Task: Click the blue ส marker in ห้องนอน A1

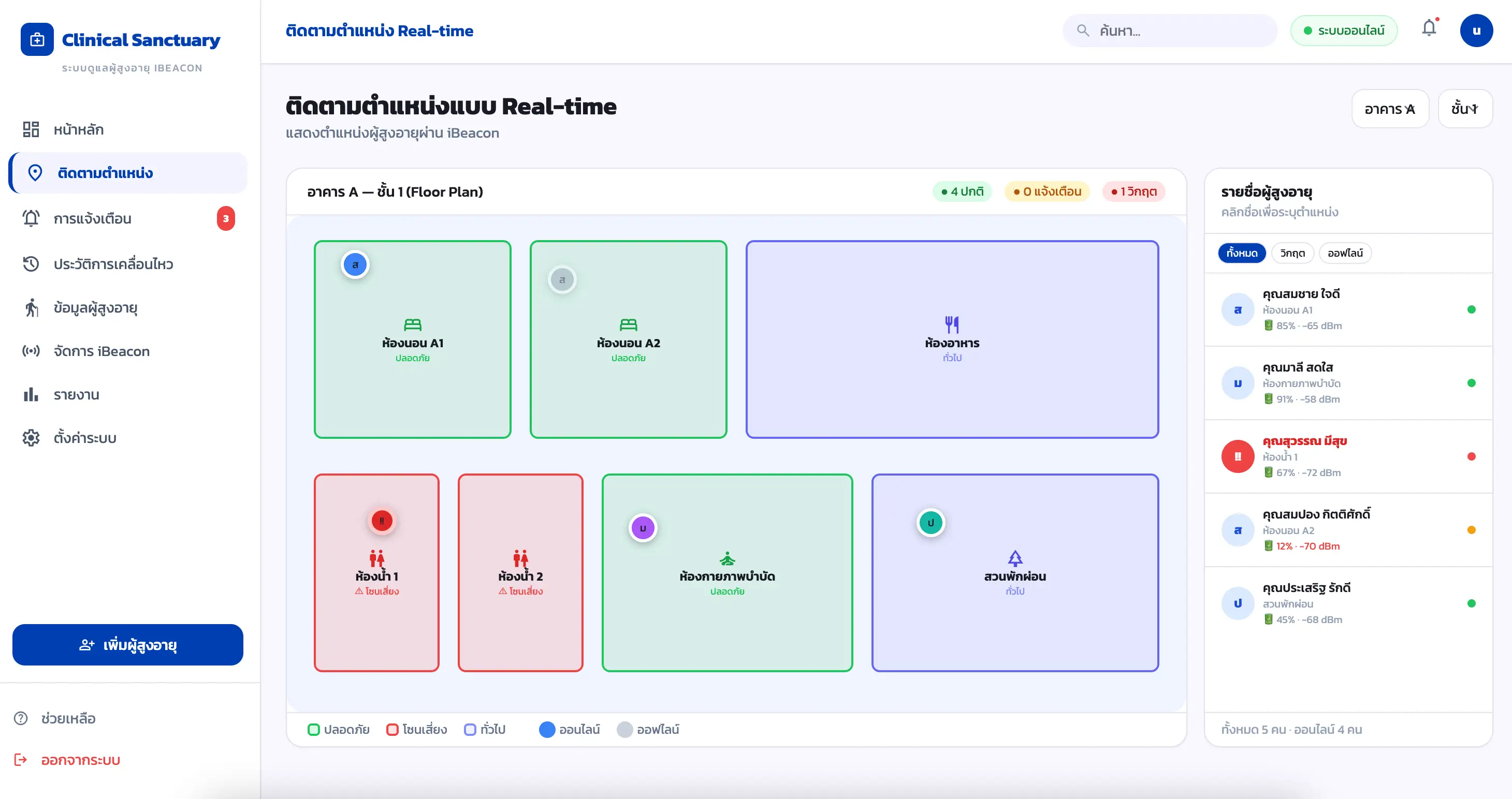Action: [355, 264]
